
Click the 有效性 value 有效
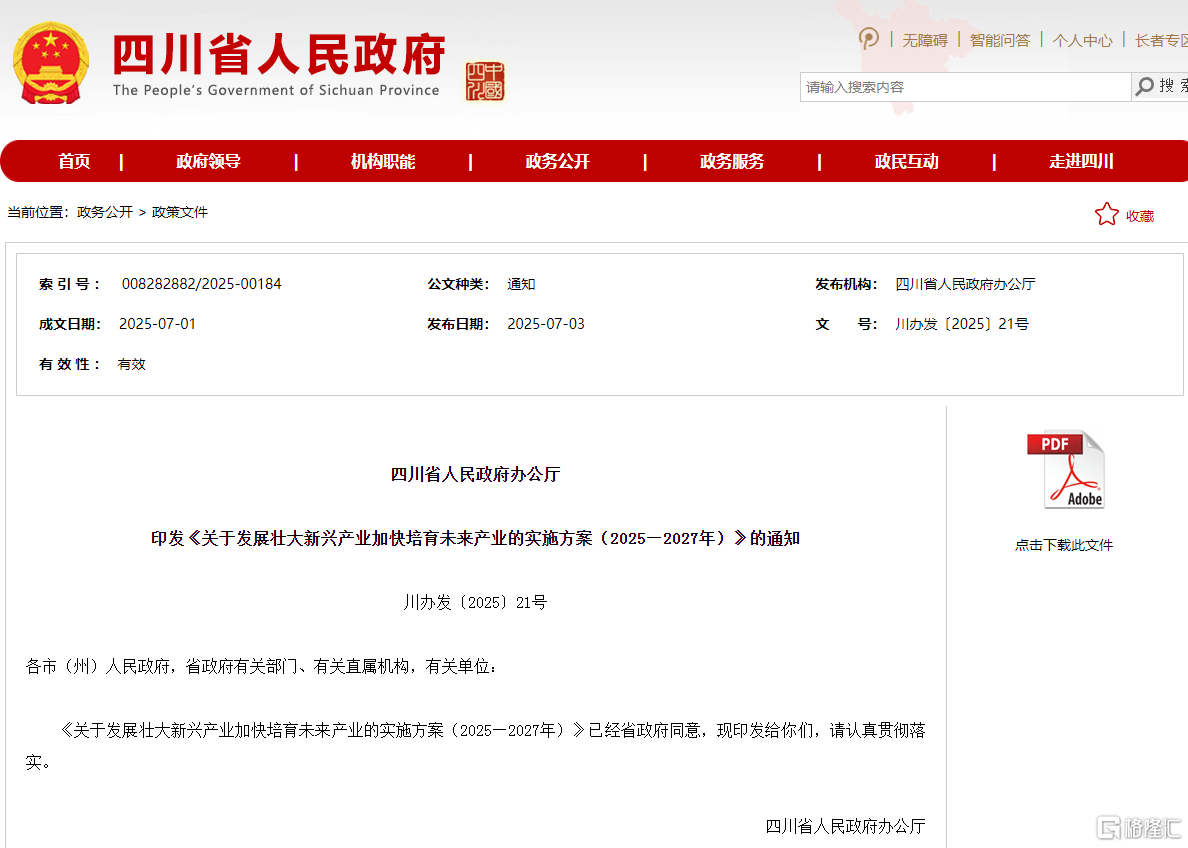(x=131, y=365)
